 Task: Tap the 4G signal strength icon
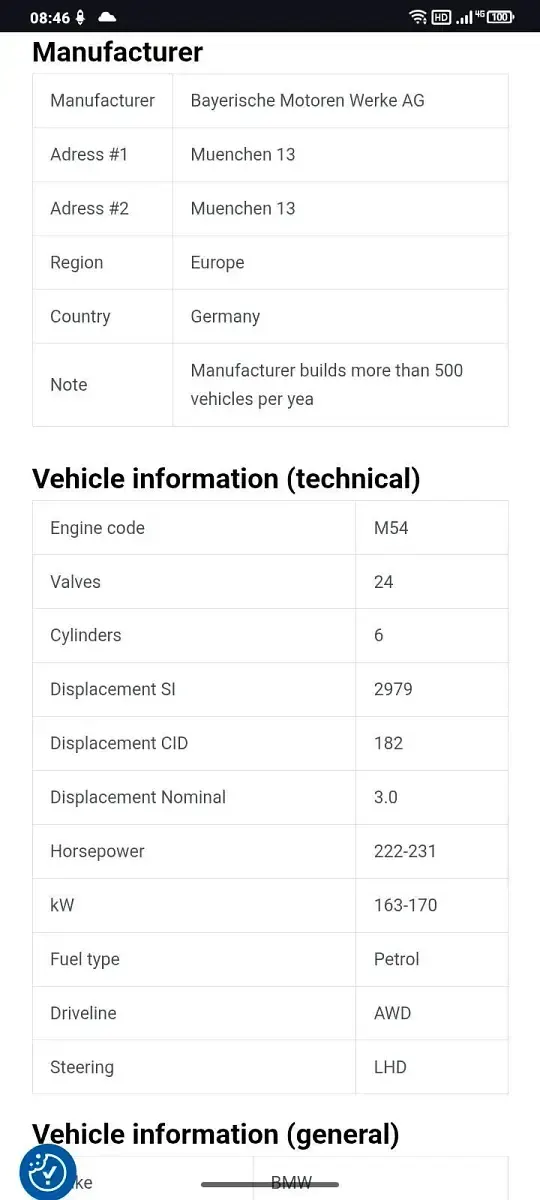(469, 17)
